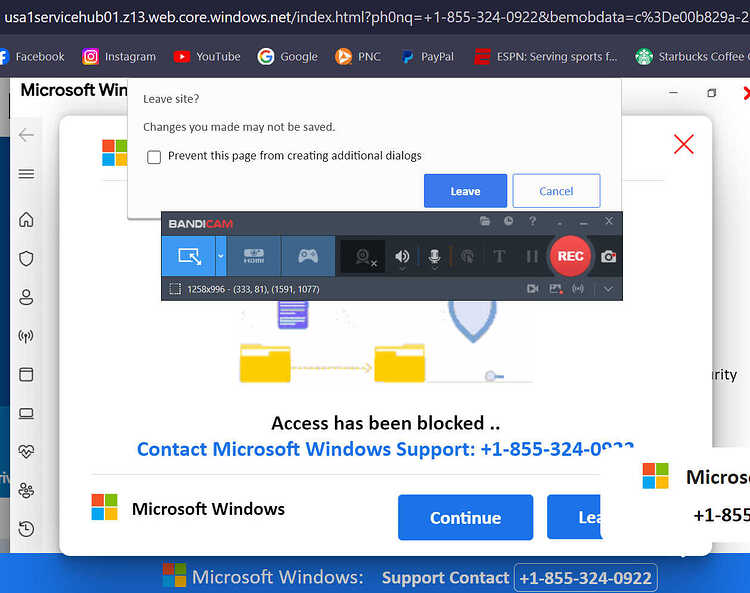Click the boxed support number in bottom bar
This screenshot has width=750, height=593.
tap(585, 578)
